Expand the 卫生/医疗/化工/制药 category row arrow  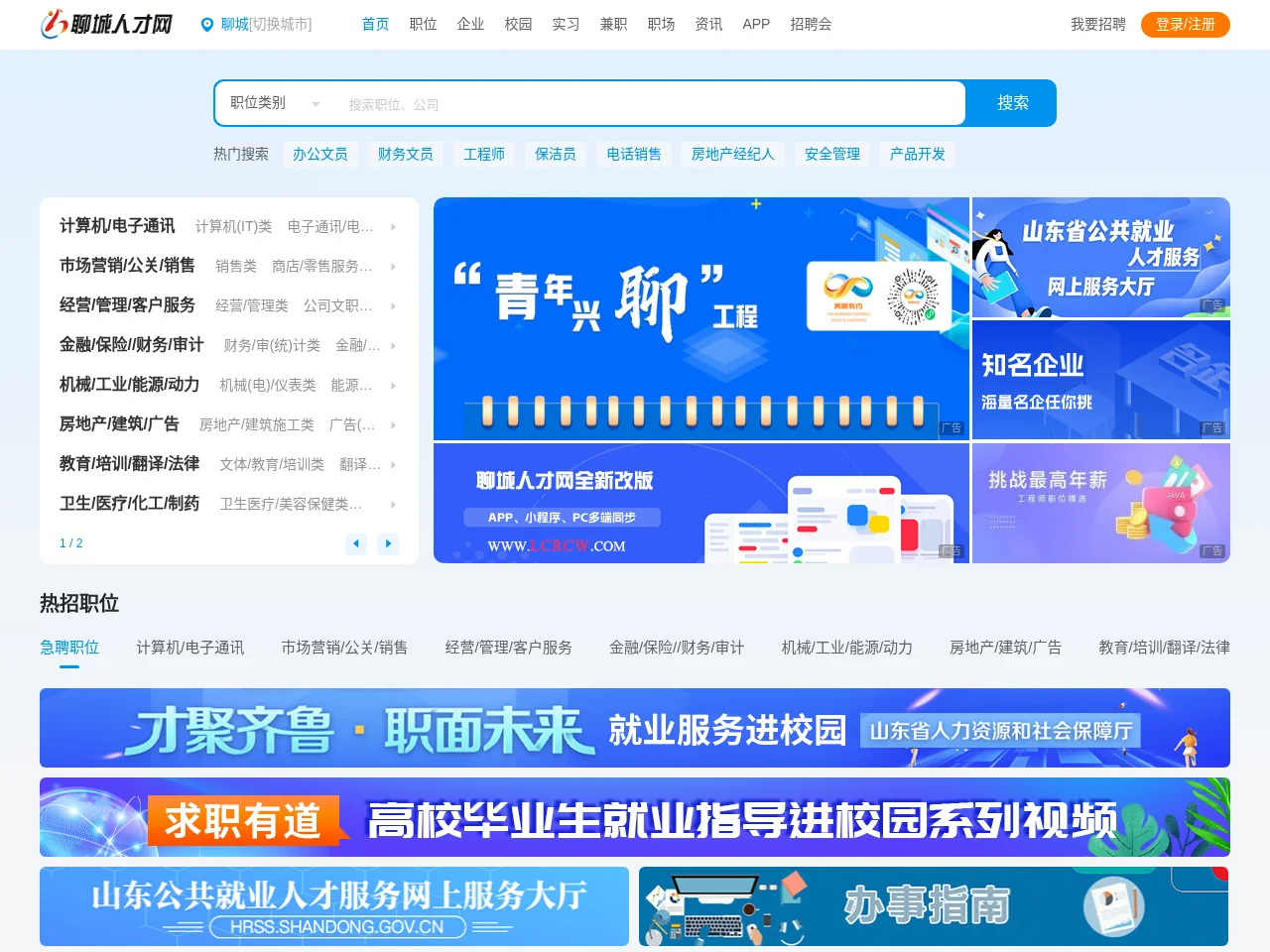[x=394, y=505]
